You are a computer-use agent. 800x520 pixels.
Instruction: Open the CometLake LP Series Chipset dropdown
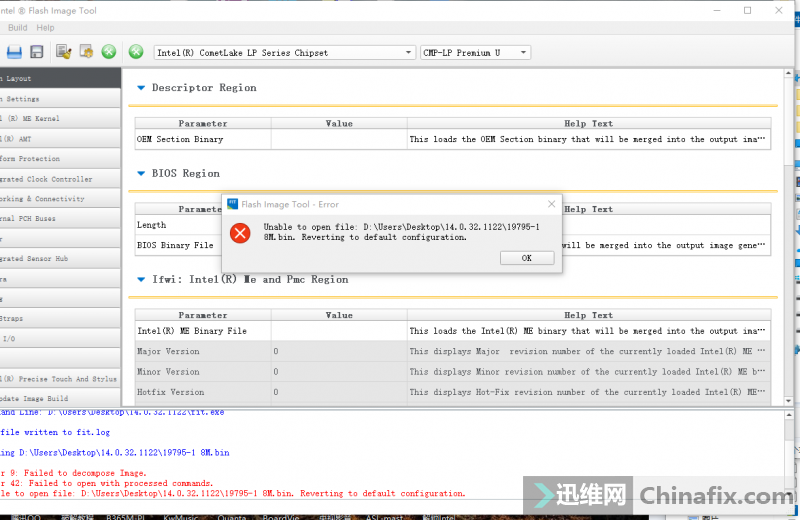(x=284, y=53)
